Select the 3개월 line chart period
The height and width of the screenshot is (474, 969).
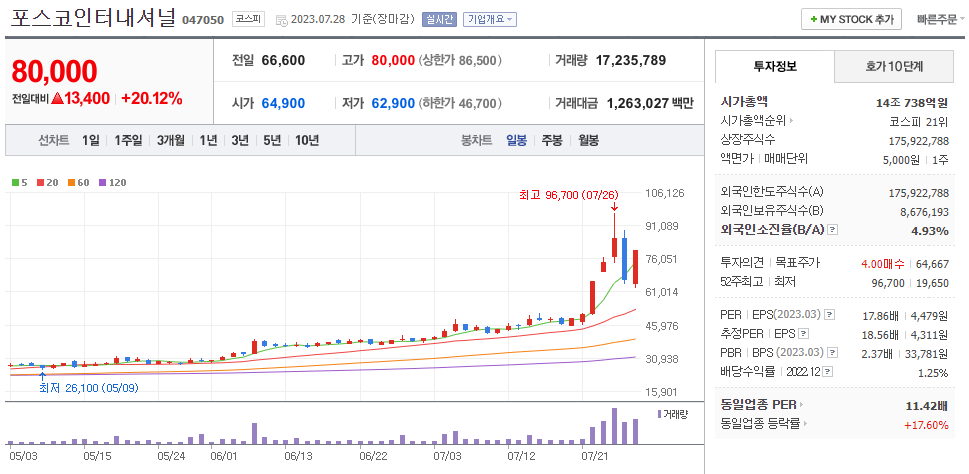tap(171, 140)
